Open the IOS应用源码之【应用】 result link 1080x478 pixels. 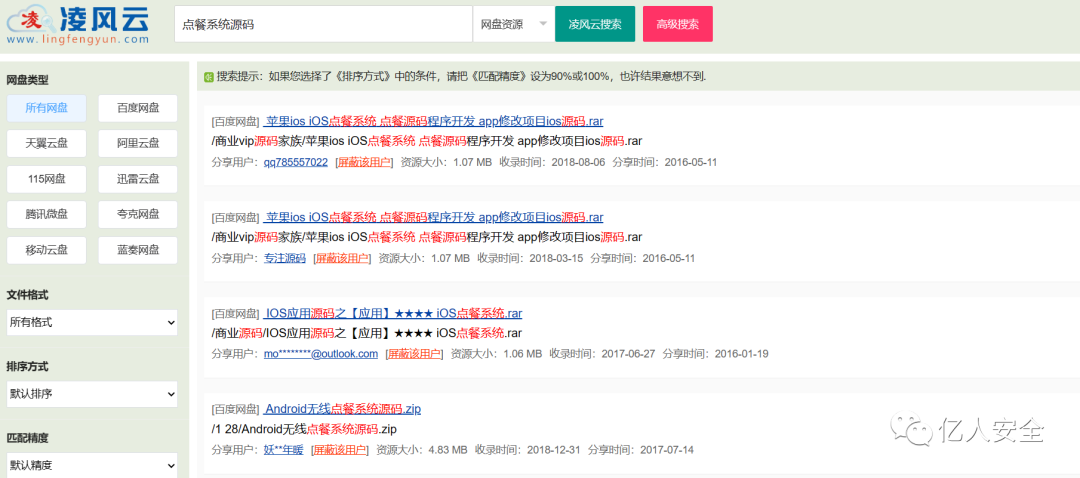pos(393,314)
